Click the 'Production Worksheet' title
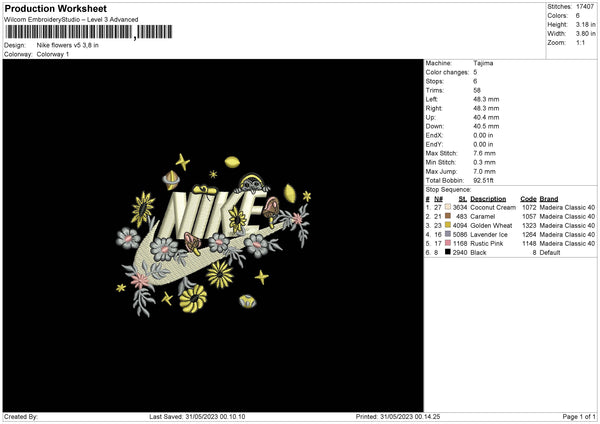 pyautogui.click(x=55, y=8)
